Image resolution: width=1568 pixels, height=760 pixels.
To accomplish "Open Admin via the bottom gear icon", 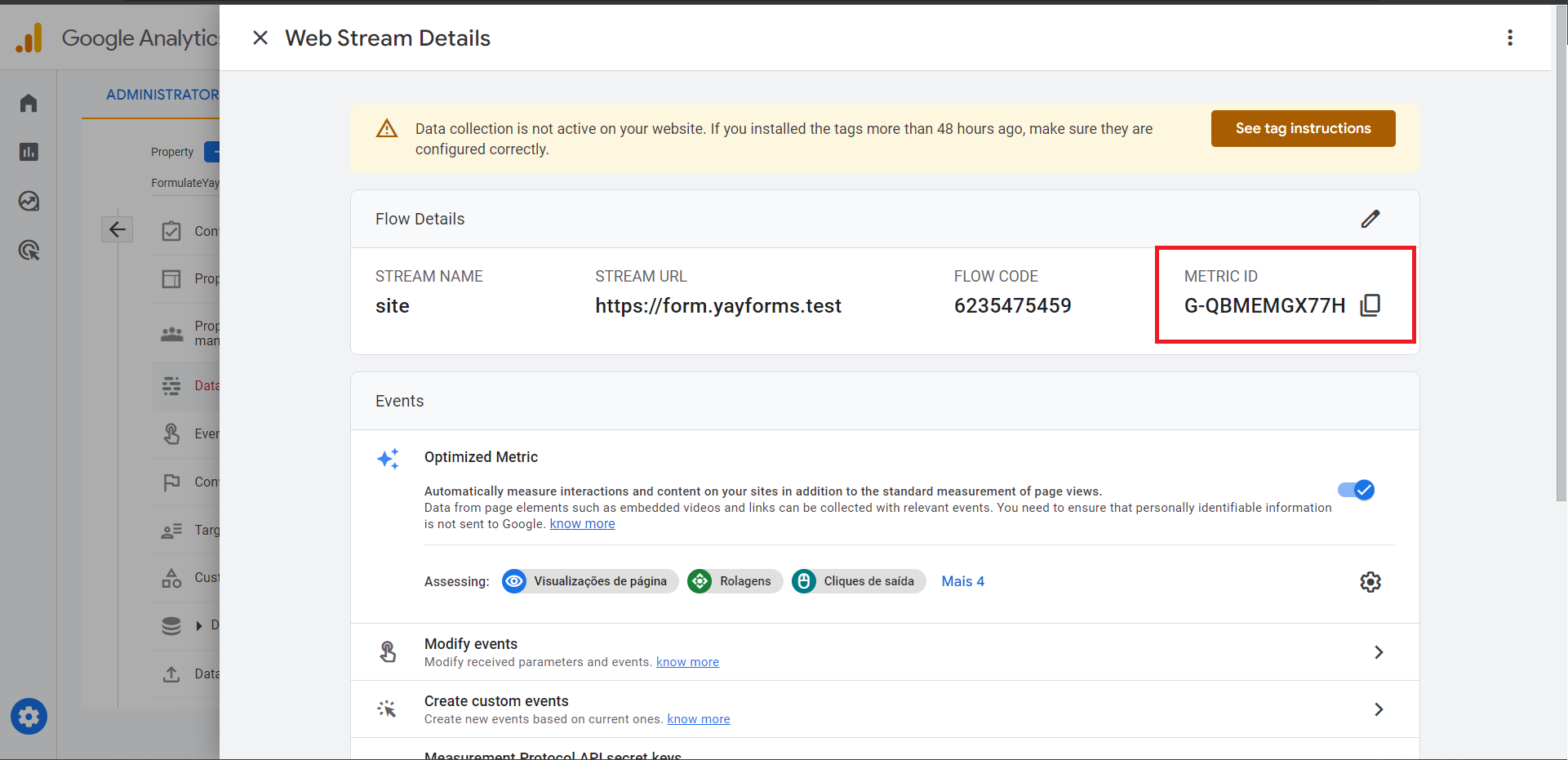I will point(29,717).
